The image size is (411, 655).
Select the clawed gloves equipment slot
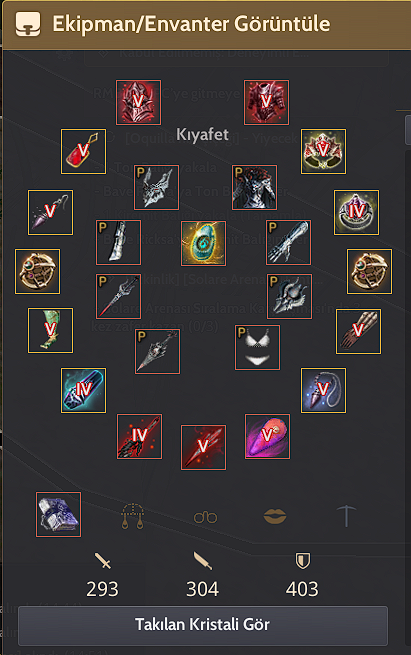[358, 331]
